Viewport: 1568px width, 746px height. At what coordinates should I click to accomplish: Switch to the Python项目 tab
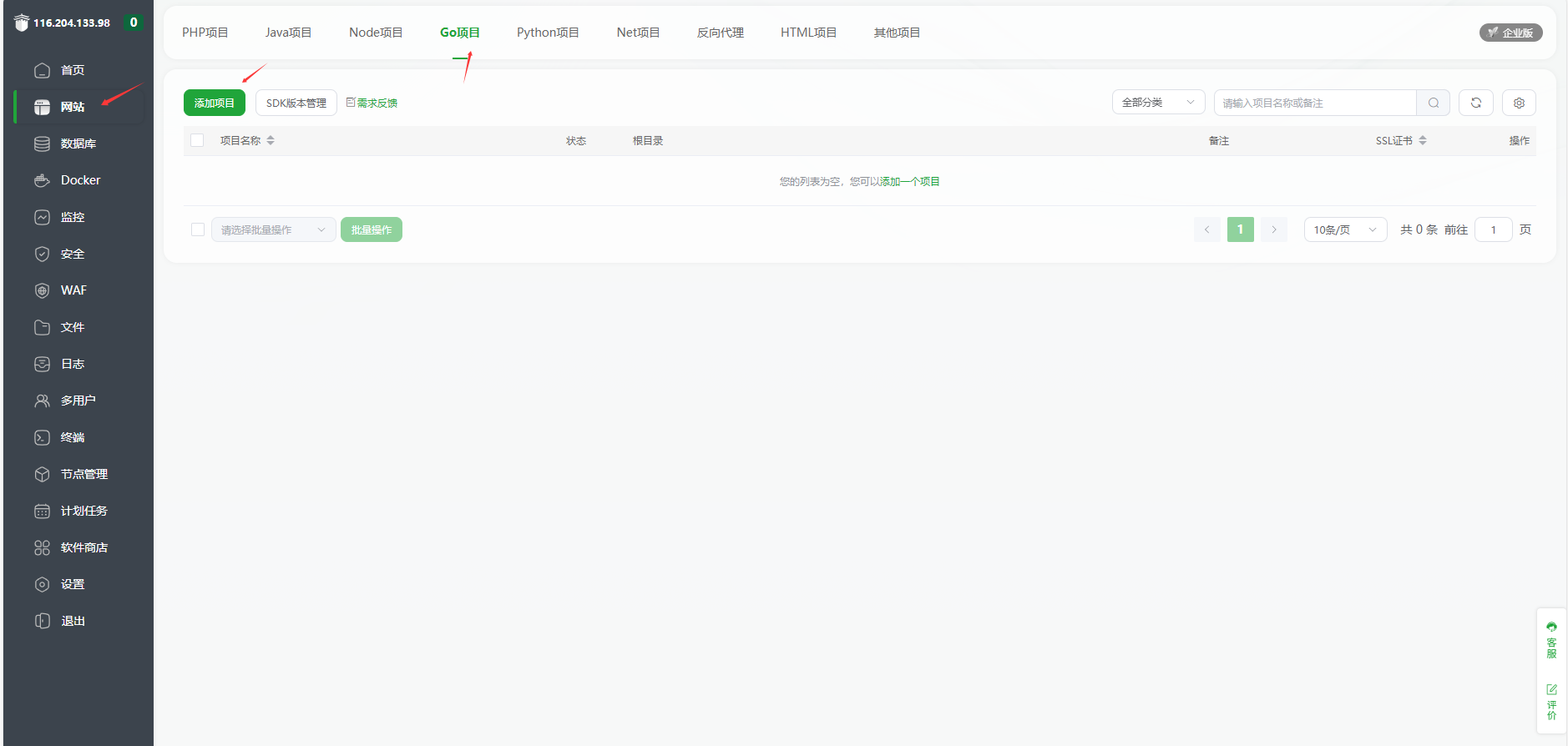[548, 33]
